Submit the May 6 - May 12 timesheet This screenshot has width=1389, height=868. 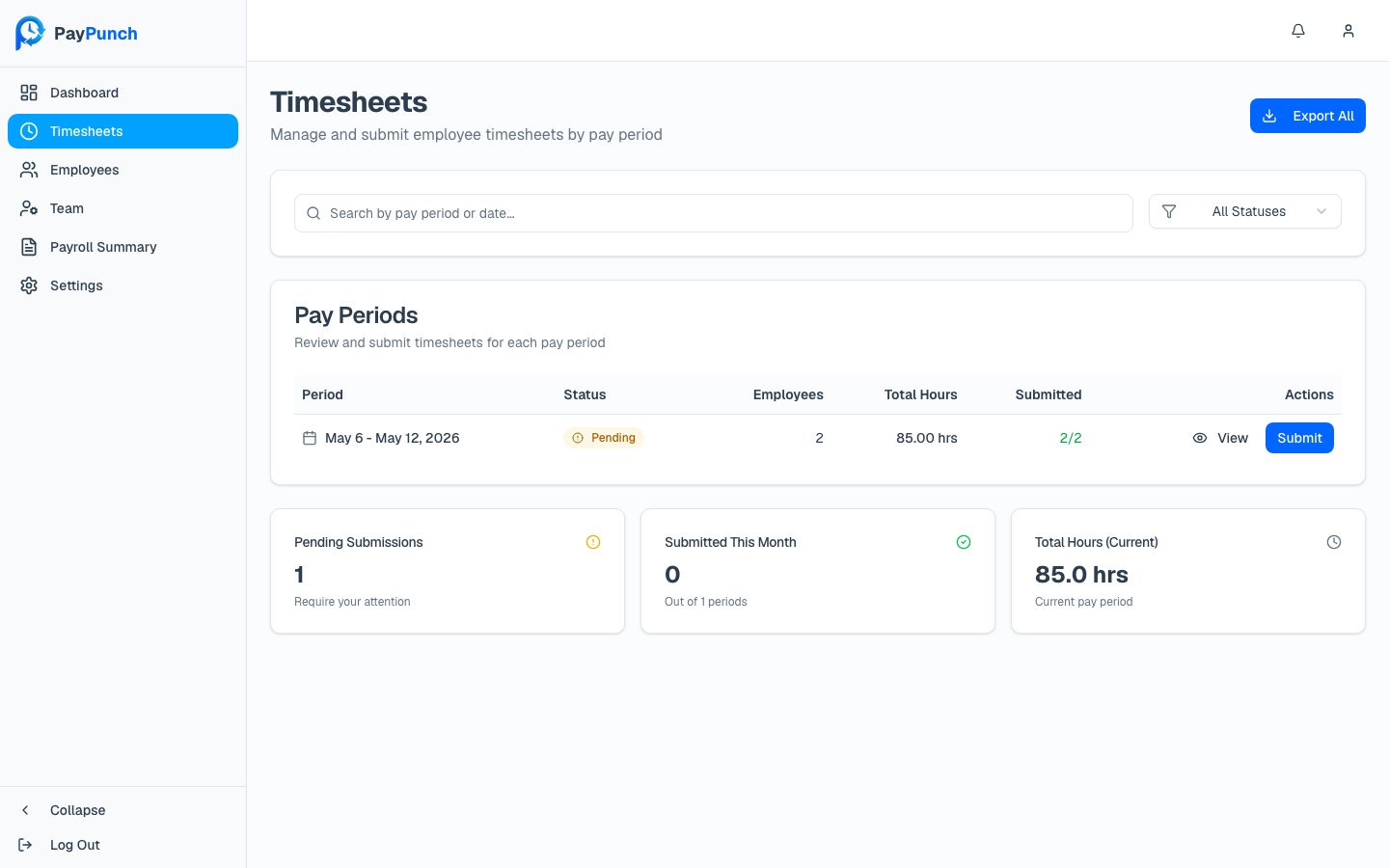click(1299, 438)
